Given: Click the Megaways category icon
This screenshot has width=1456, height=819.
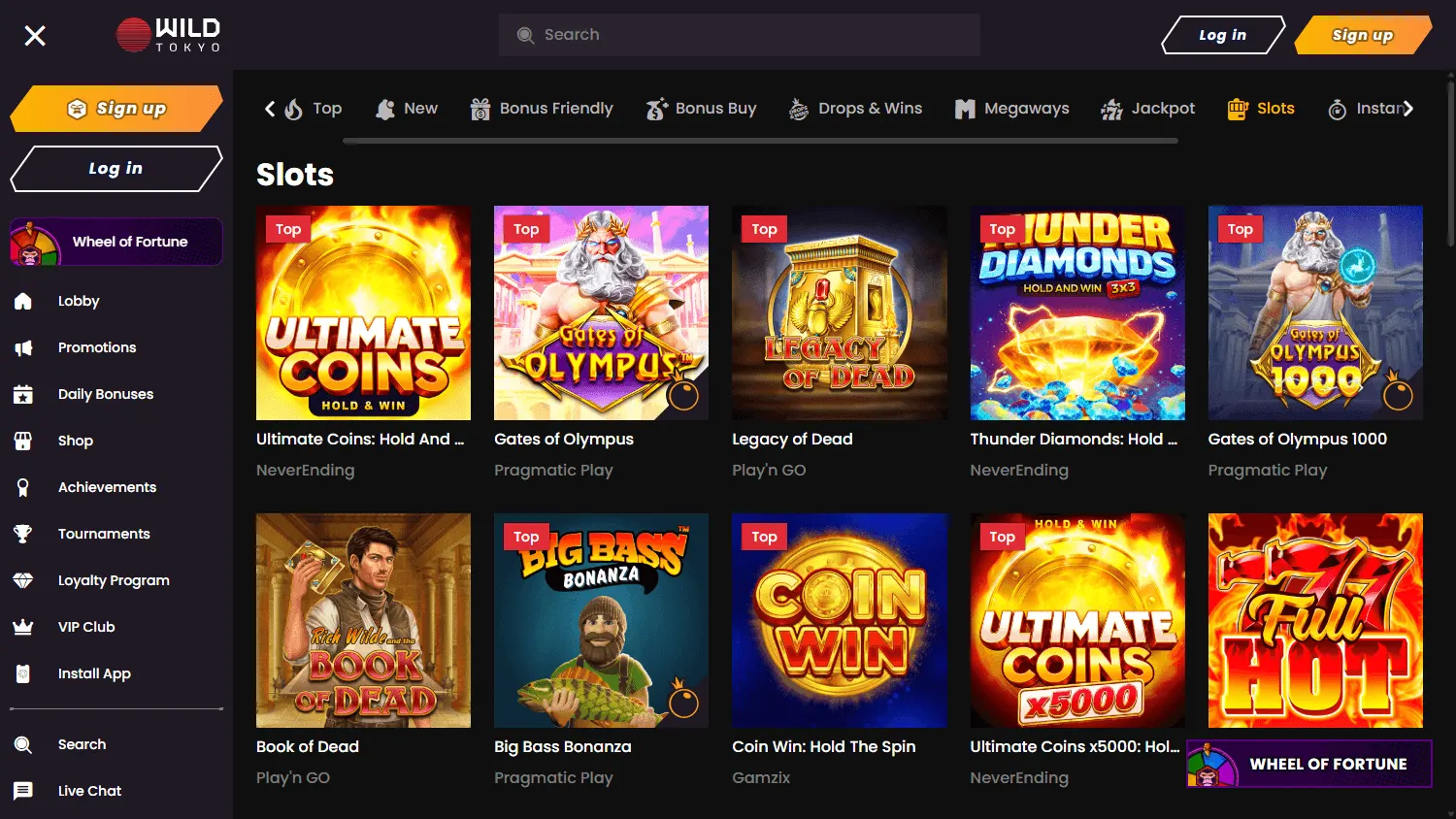Looking at the screenshot, I should tap(964, 109).
